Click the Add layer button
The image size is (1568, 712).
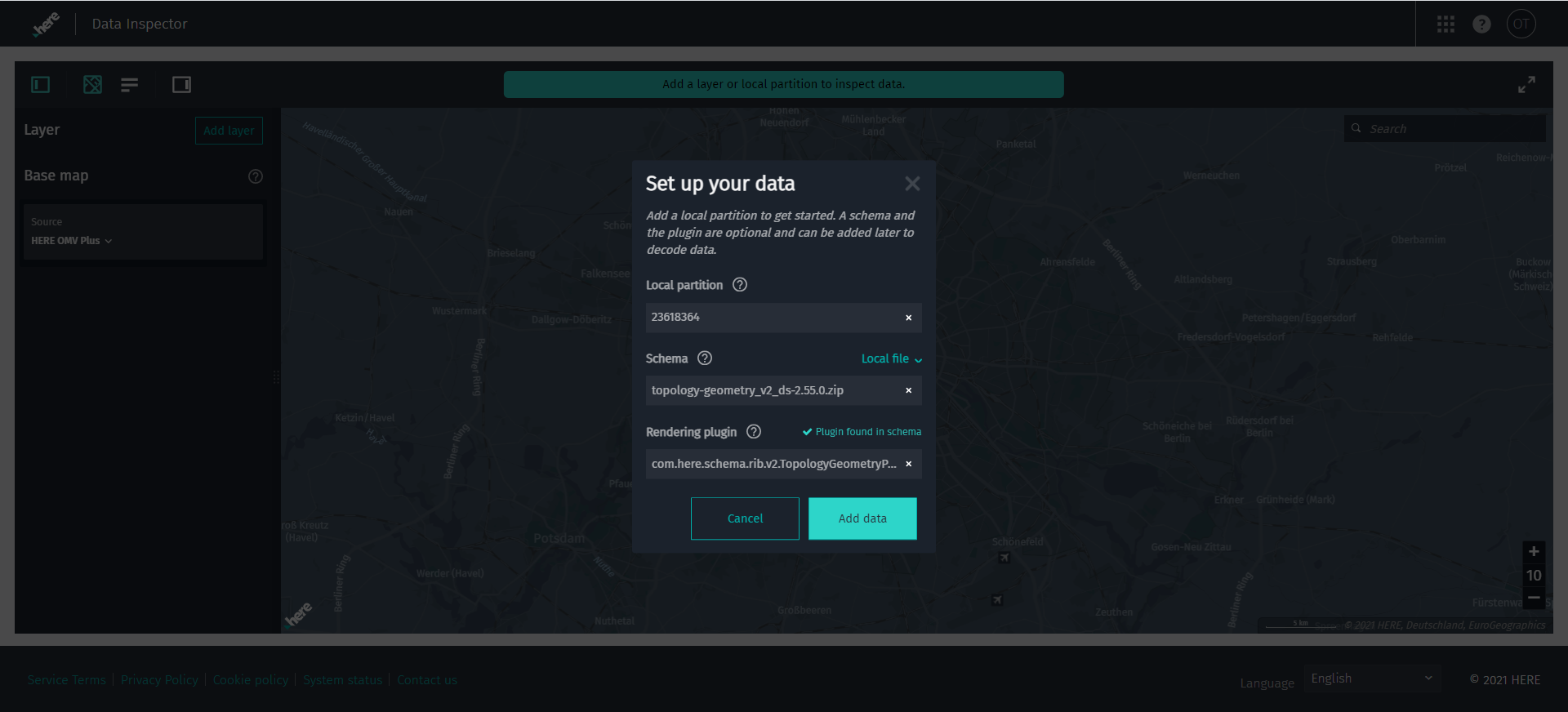click(229, 131)
